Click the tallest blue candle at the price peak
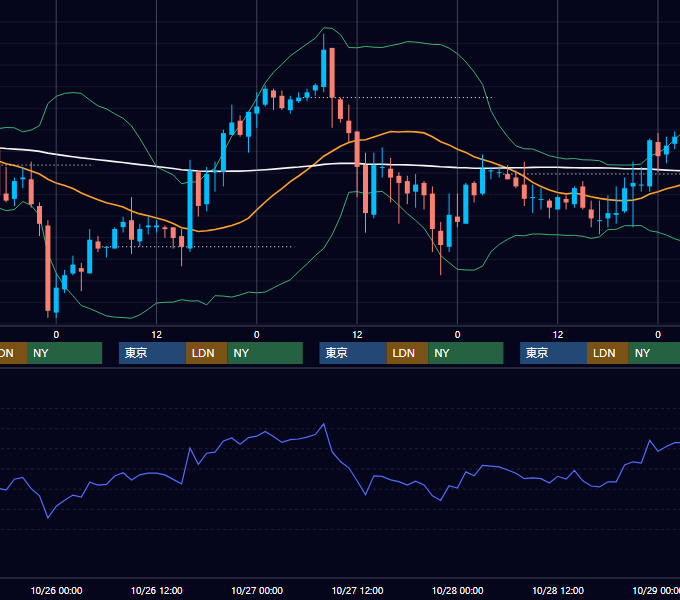680x600 pixels. pos(324,68)
